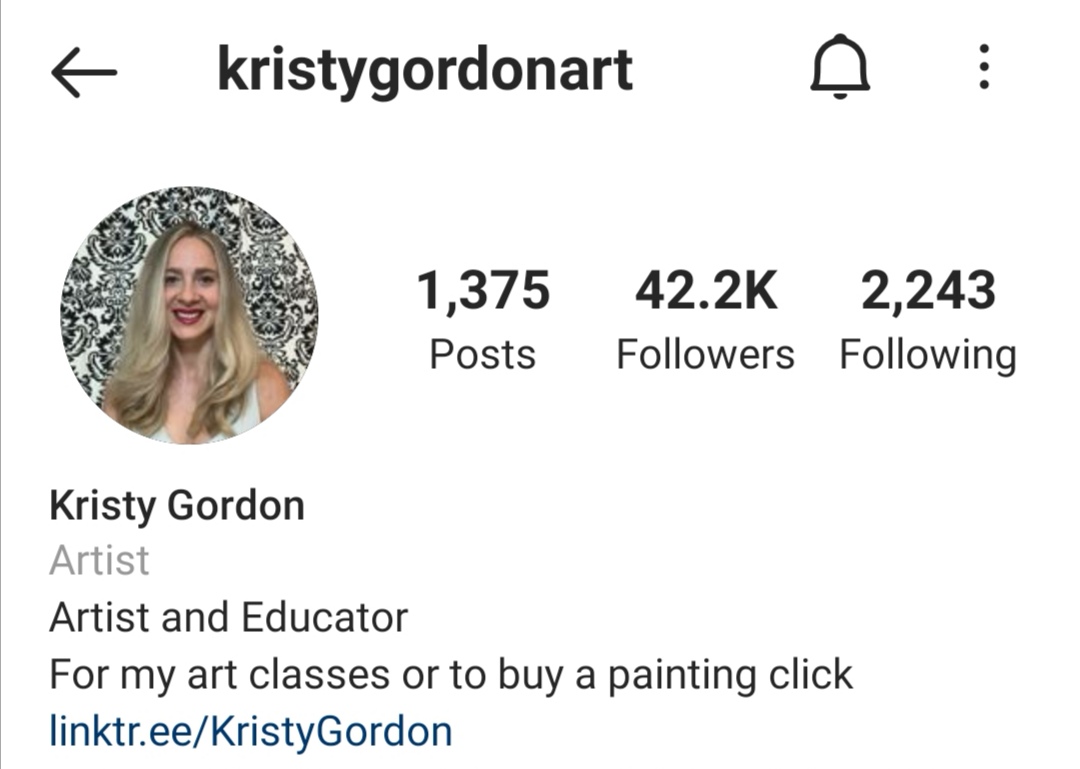Open the Following list label
Screen dimensions: 1080x769
click(x=928, y=356)
